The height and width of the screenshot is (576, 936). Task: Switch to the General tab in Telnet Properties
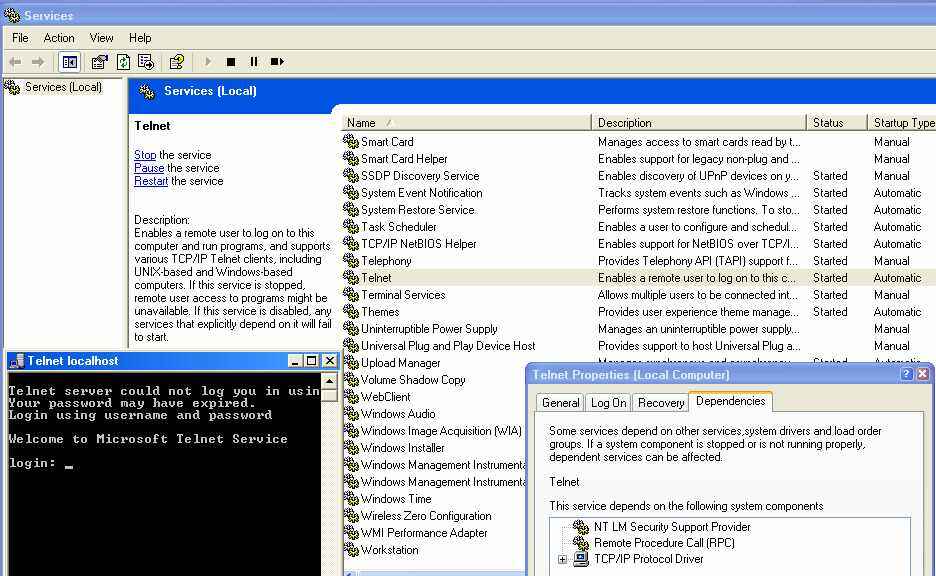click(x=561, y=403)
